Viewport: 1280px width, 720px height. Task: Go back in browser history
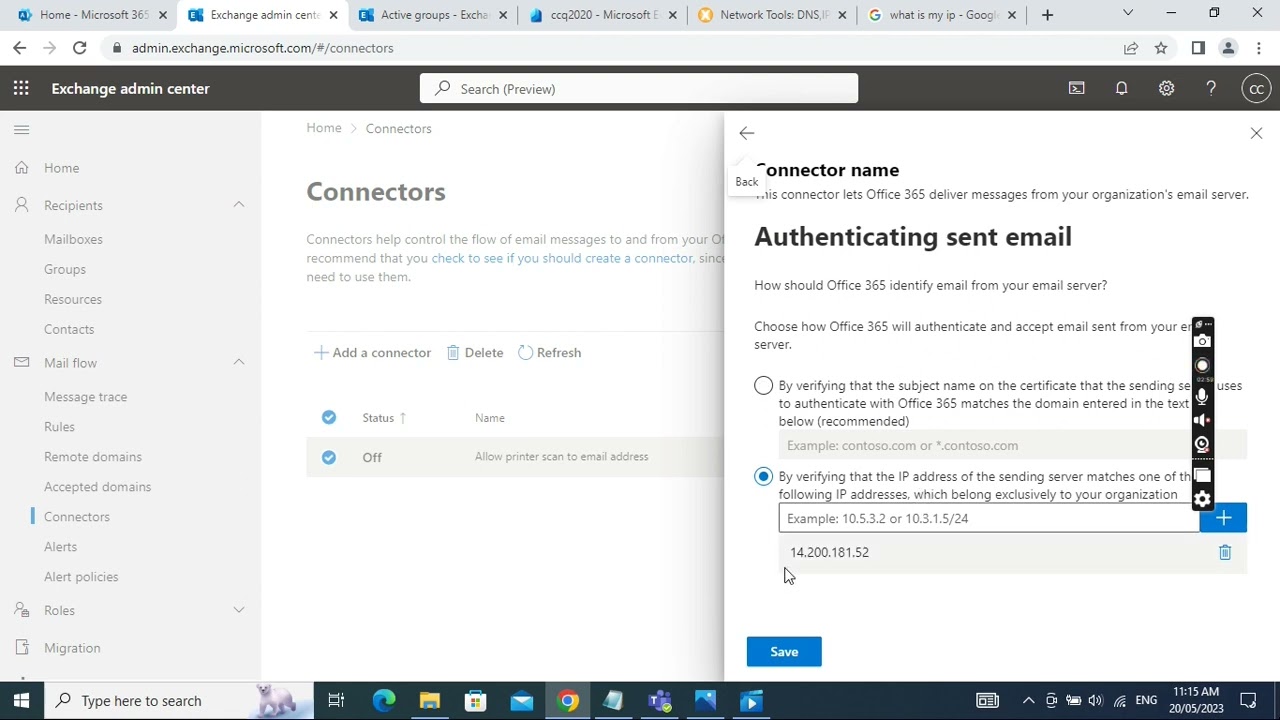(20, 48)
